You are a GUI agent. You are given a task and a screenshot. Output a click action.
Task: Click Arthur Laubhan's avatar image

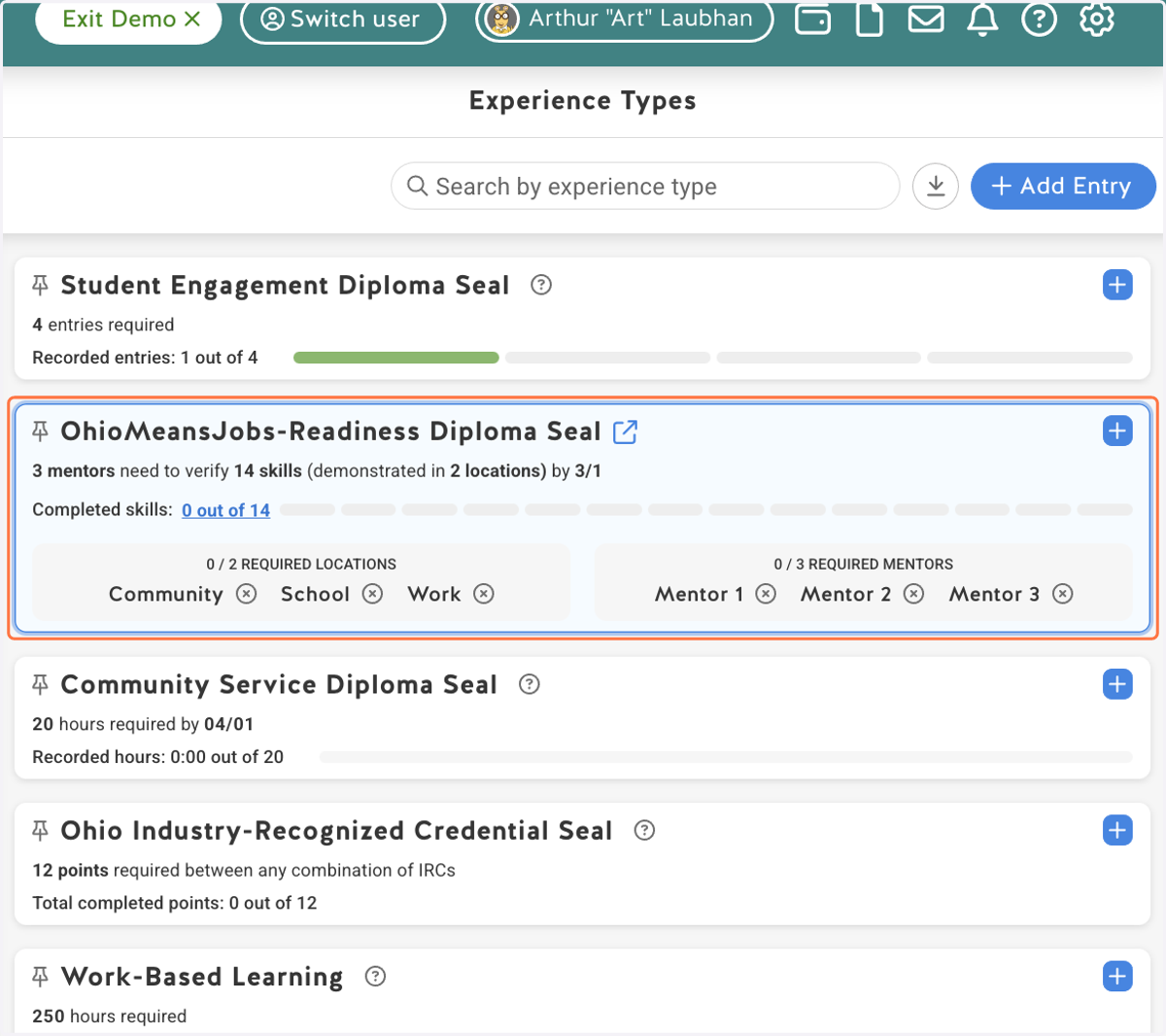(501, 19)
